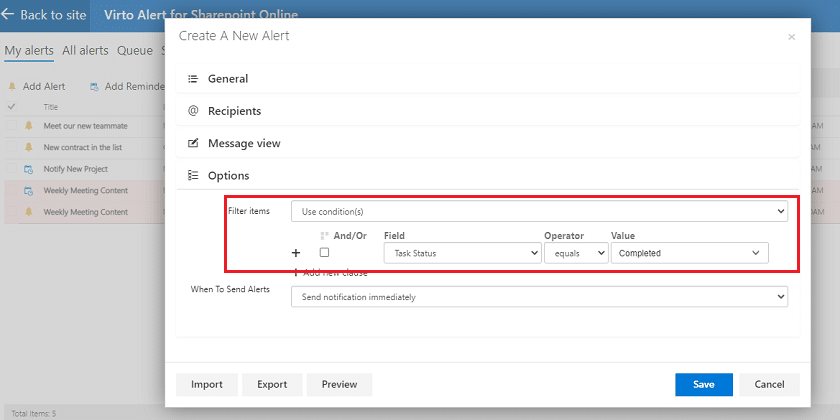Click Back to site link
Screen dimensions: 840x420
coord(53,15)
